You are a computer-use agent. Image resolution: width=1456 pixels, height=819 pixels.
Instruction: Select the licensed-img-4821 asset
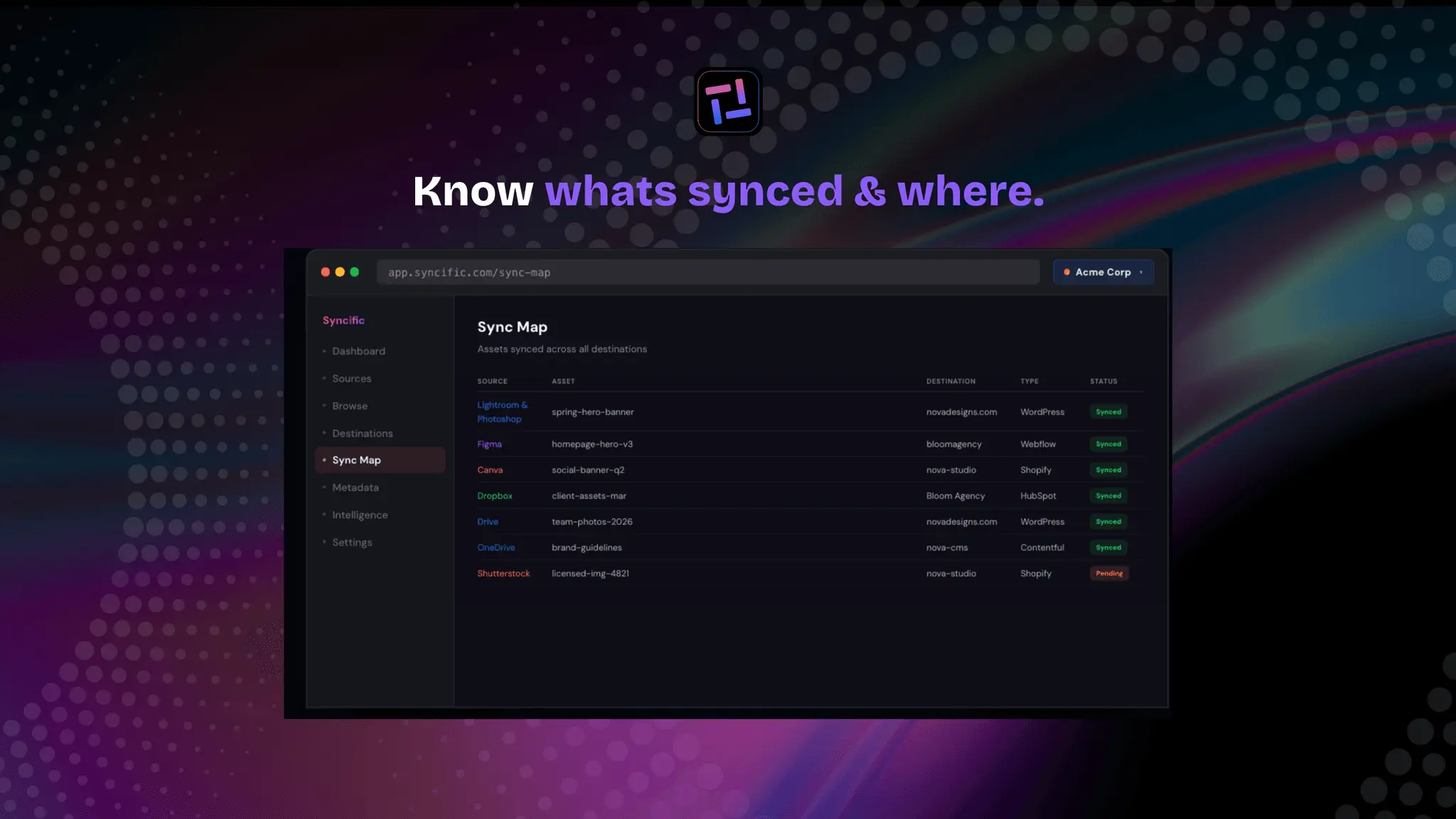coord(590,574)
